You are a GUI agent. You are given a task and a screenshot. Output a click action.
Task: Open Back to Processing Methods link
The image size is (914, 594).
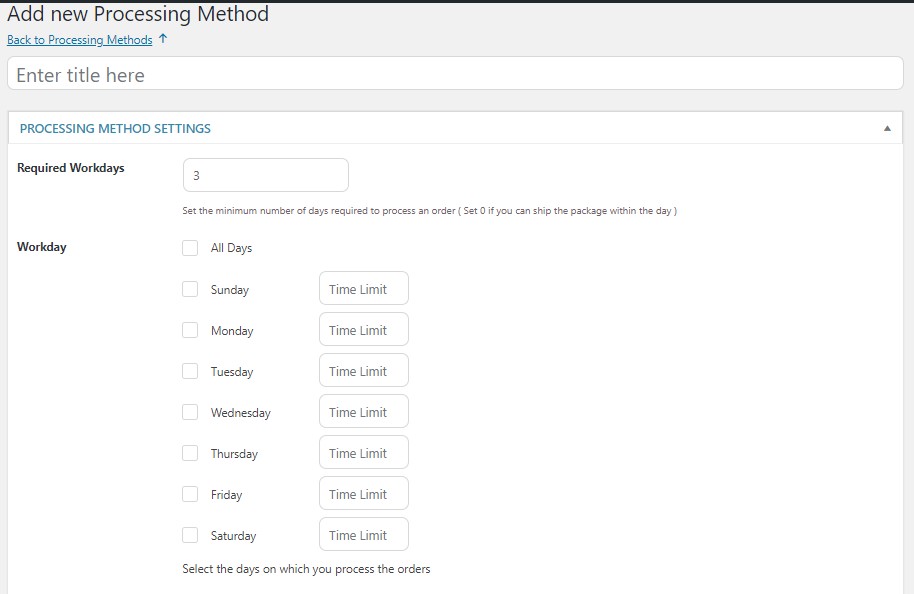(x=80, y=40)
